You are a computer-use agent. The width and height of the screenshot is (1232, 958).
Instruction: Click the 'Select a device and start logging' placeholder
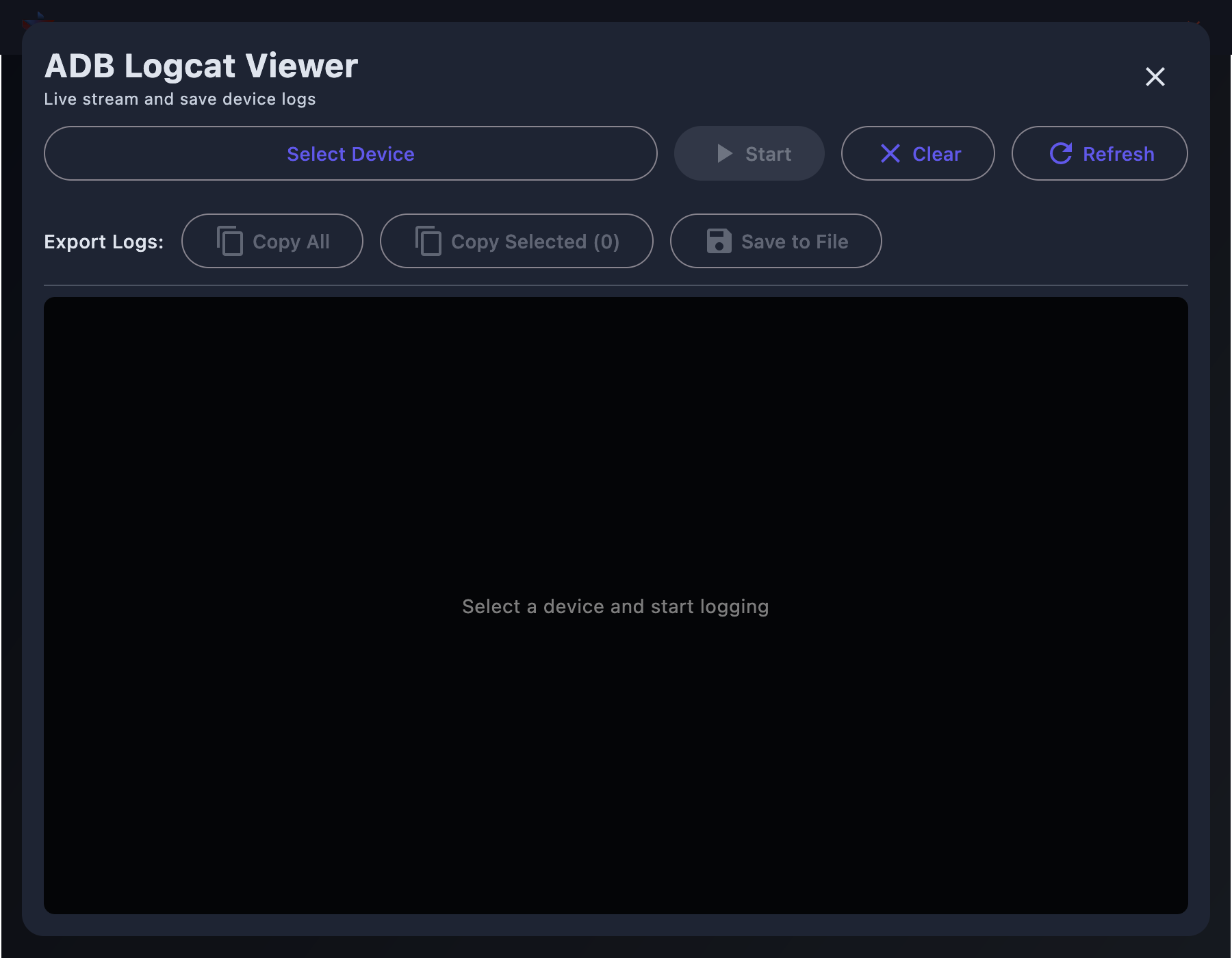pos(615,606)
